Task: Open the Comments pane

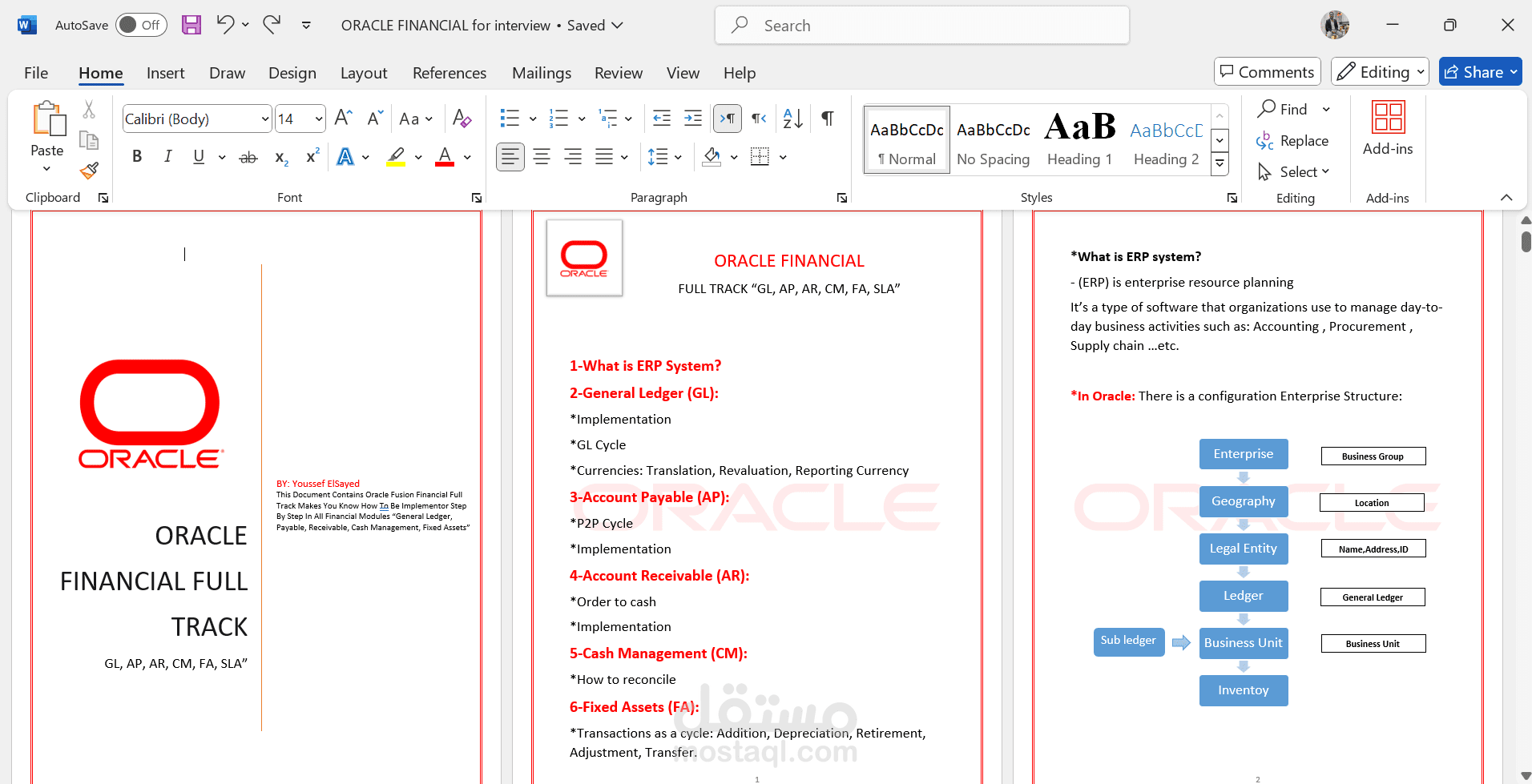Action: tap(1268, 72)
